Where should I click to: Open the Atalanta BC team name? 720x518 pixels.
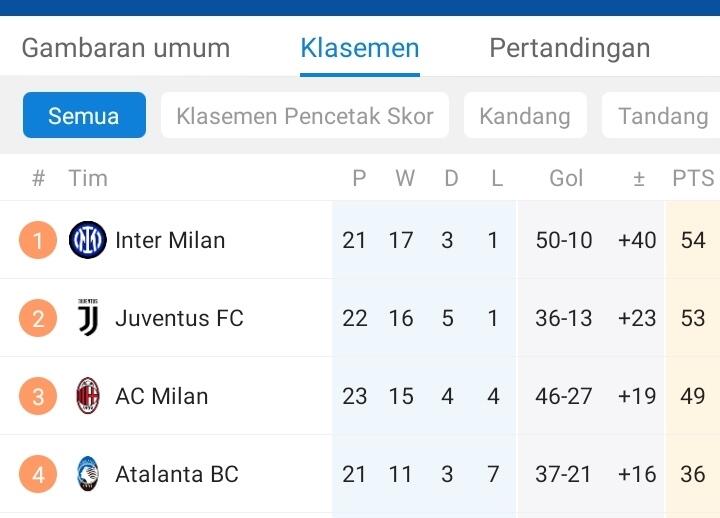pyautogui.click(x=177, y=474)
